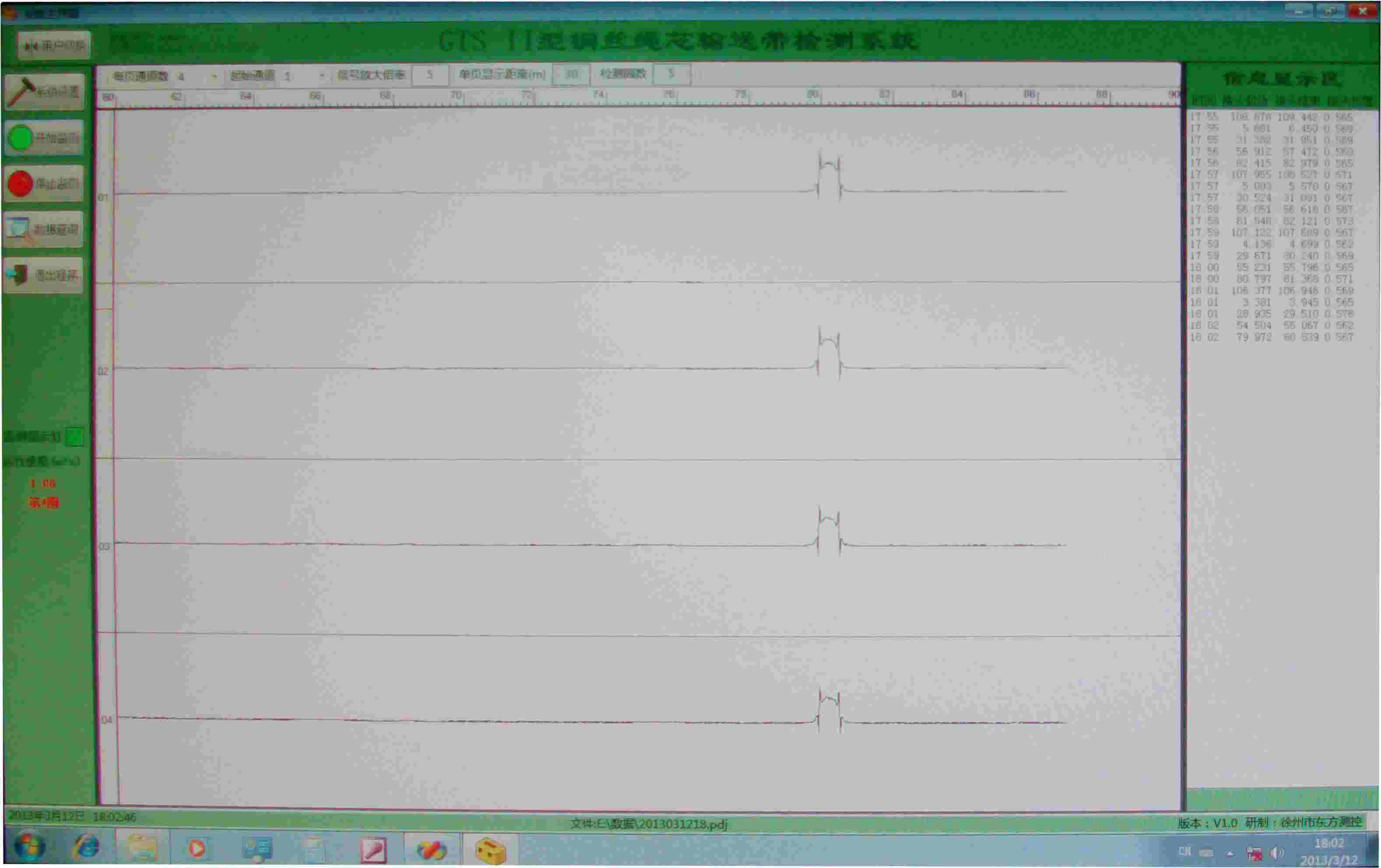Image resolution: width=1381 pixels, height=868 pixels.
Task: Show hidden tray icons arrow
Action: pos(1230,853)
